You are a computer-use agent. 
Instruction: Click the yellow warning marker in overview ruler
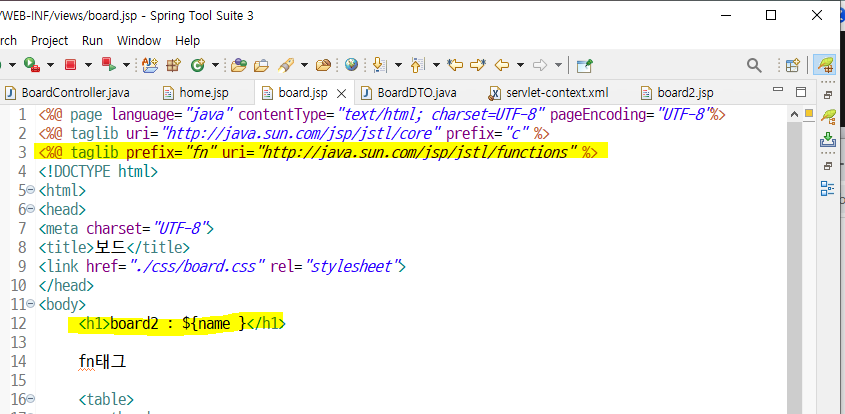[x=808, y=113]
